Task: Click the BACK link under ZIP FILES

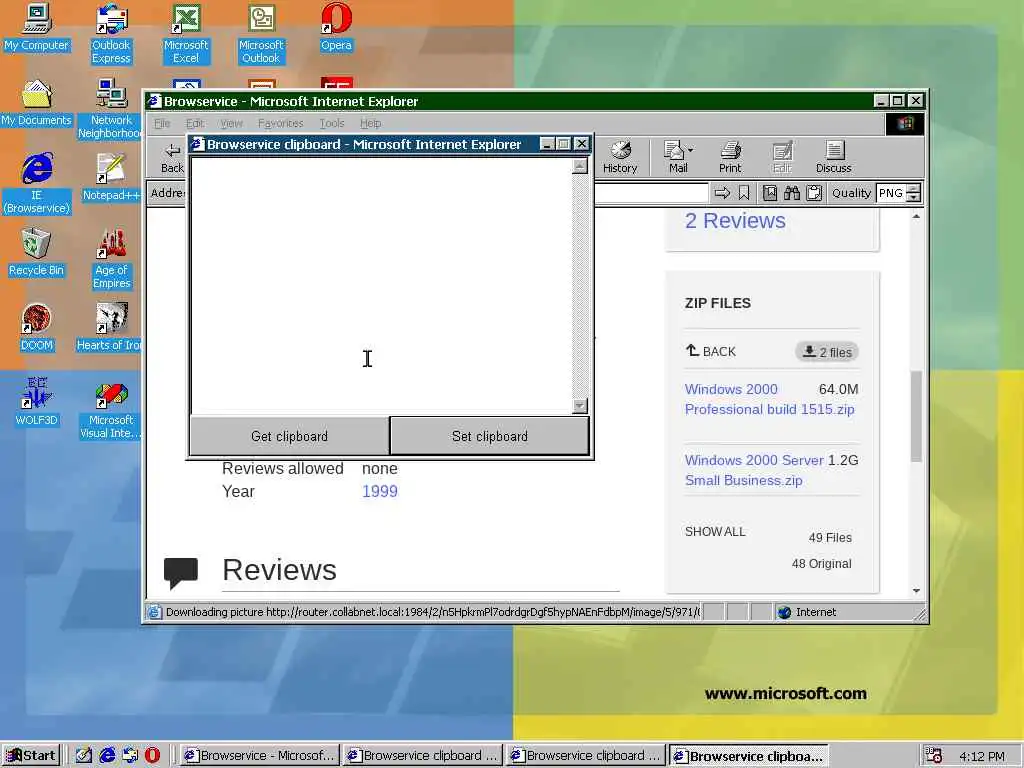Action: (711, 351)
